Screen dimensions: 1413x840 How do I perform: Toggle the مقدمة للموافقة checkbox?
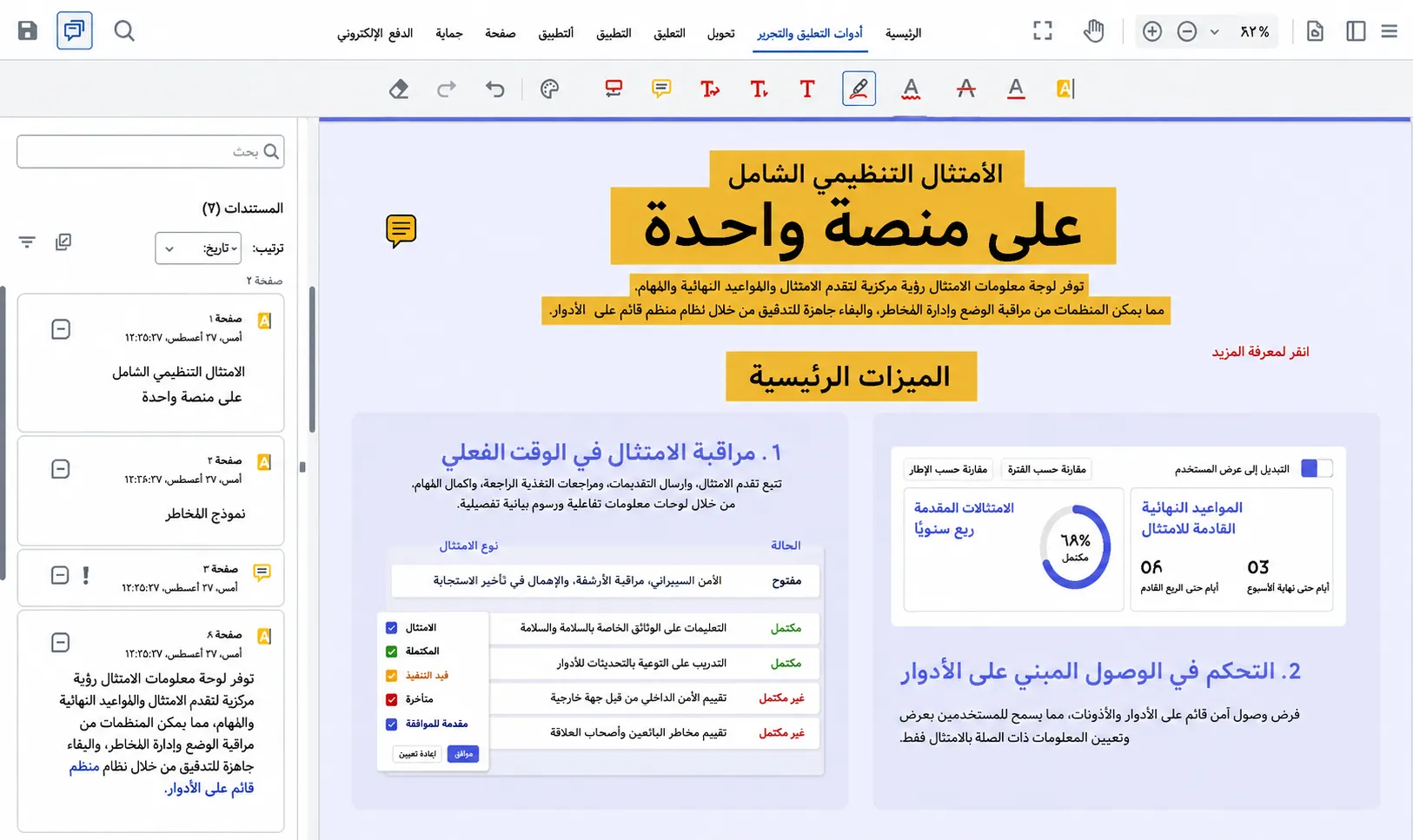[391, 724]
